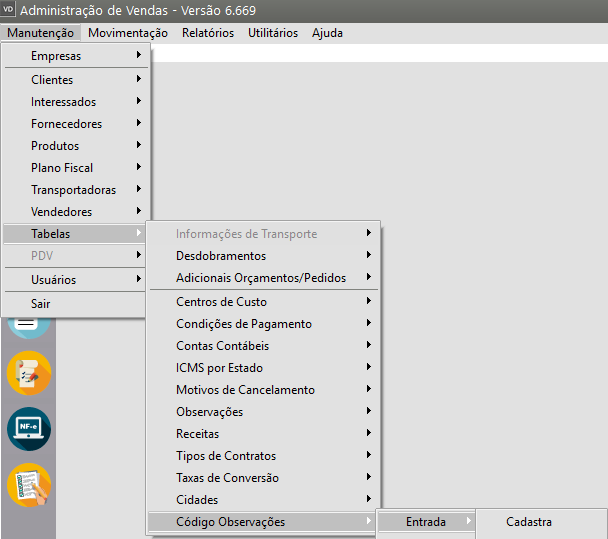Open the Utilitários menu

pyautogui.click(x=273, y=33)
